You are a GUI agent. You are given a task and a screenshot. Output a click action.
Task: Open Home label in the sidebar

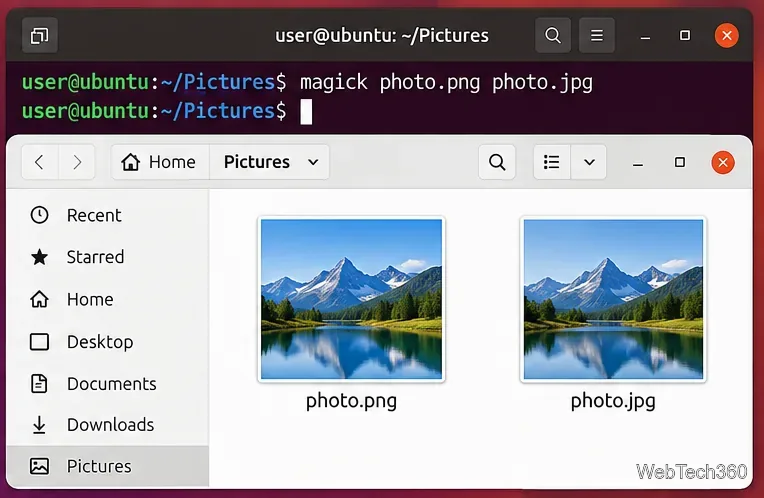tap(90, 299)
